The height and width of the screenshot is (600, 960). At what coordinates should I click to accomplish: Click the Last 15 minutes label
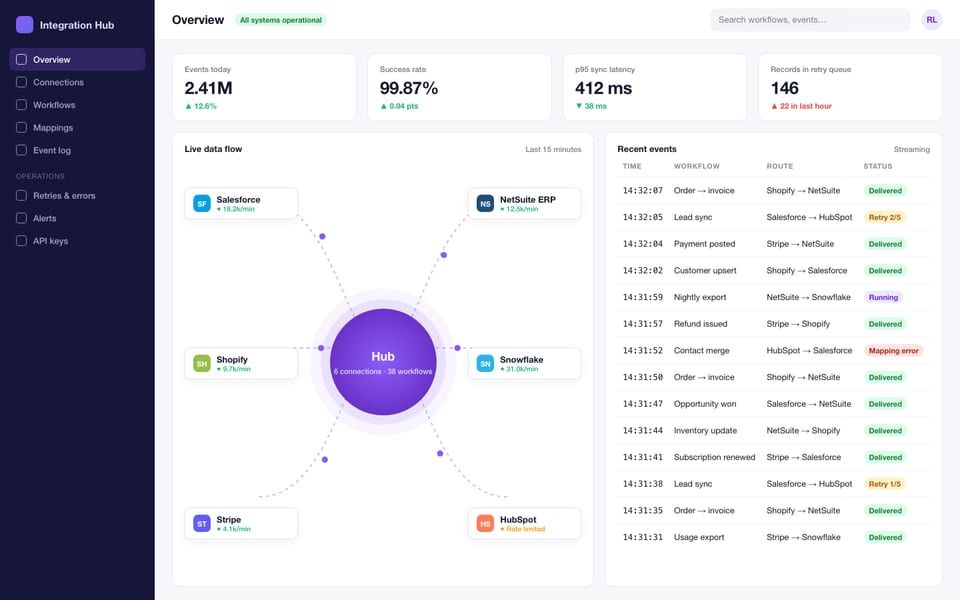(553, 149)
